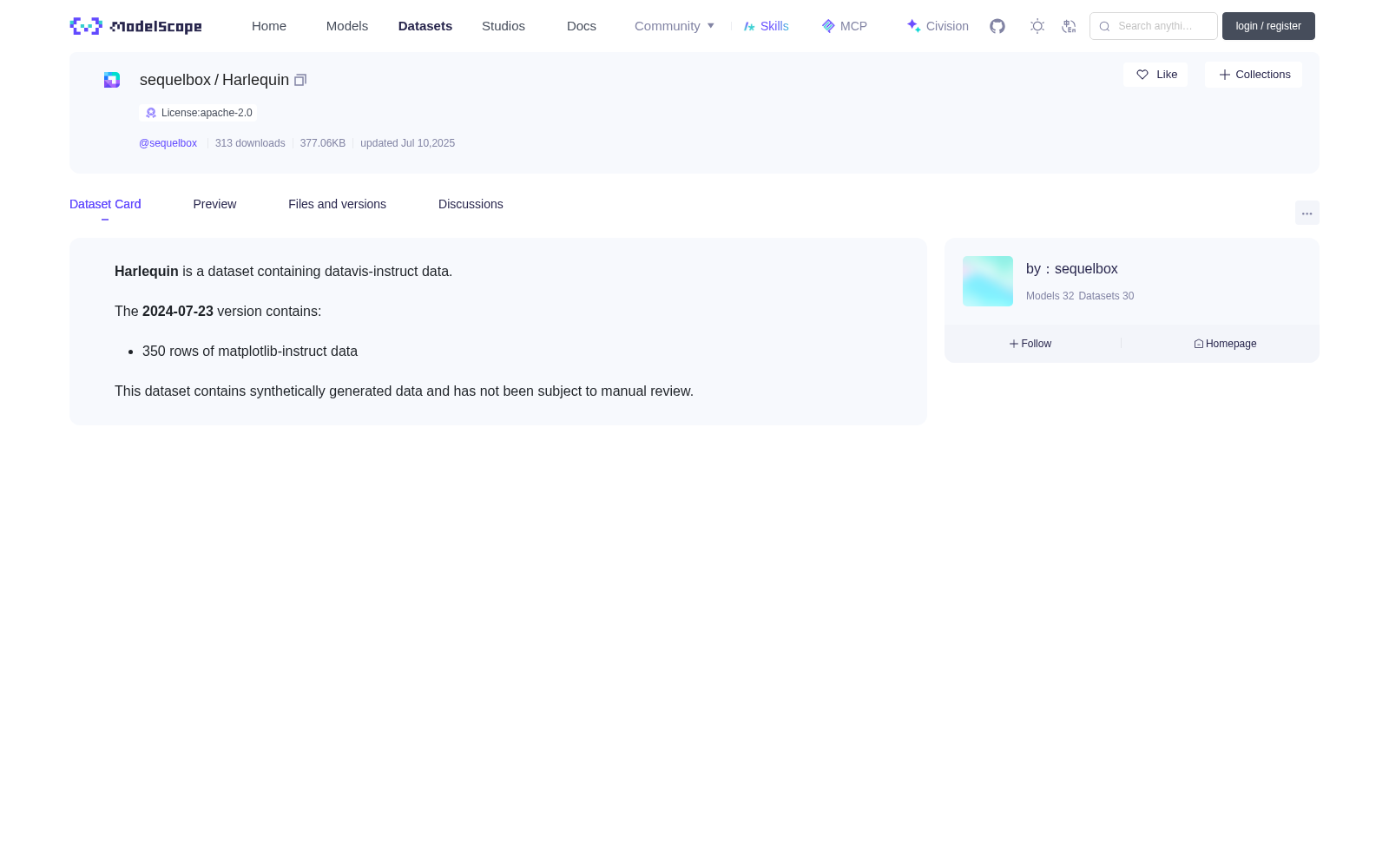Expand the Community dropdown arrow
This screenshot has height=868, width=1389.
click(x=711, y=26)
